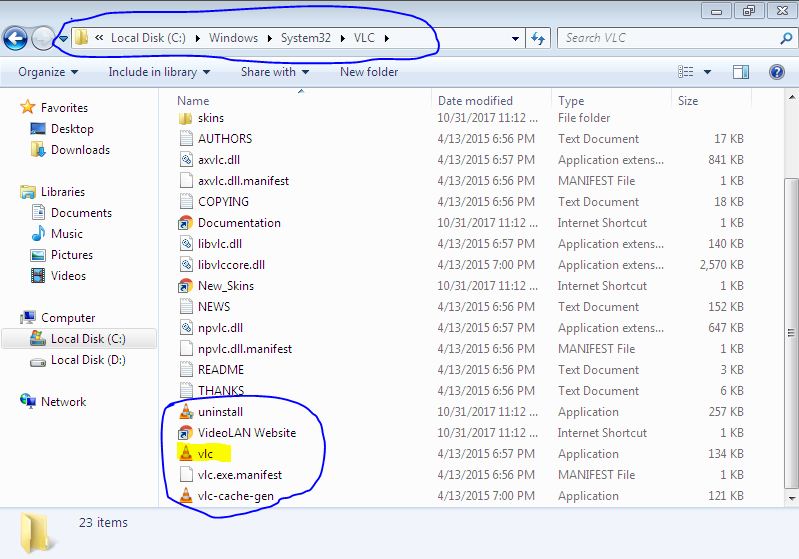Open address bar history dropdown
The width and height of the screenshot is (799, 559).
point(515,39)
